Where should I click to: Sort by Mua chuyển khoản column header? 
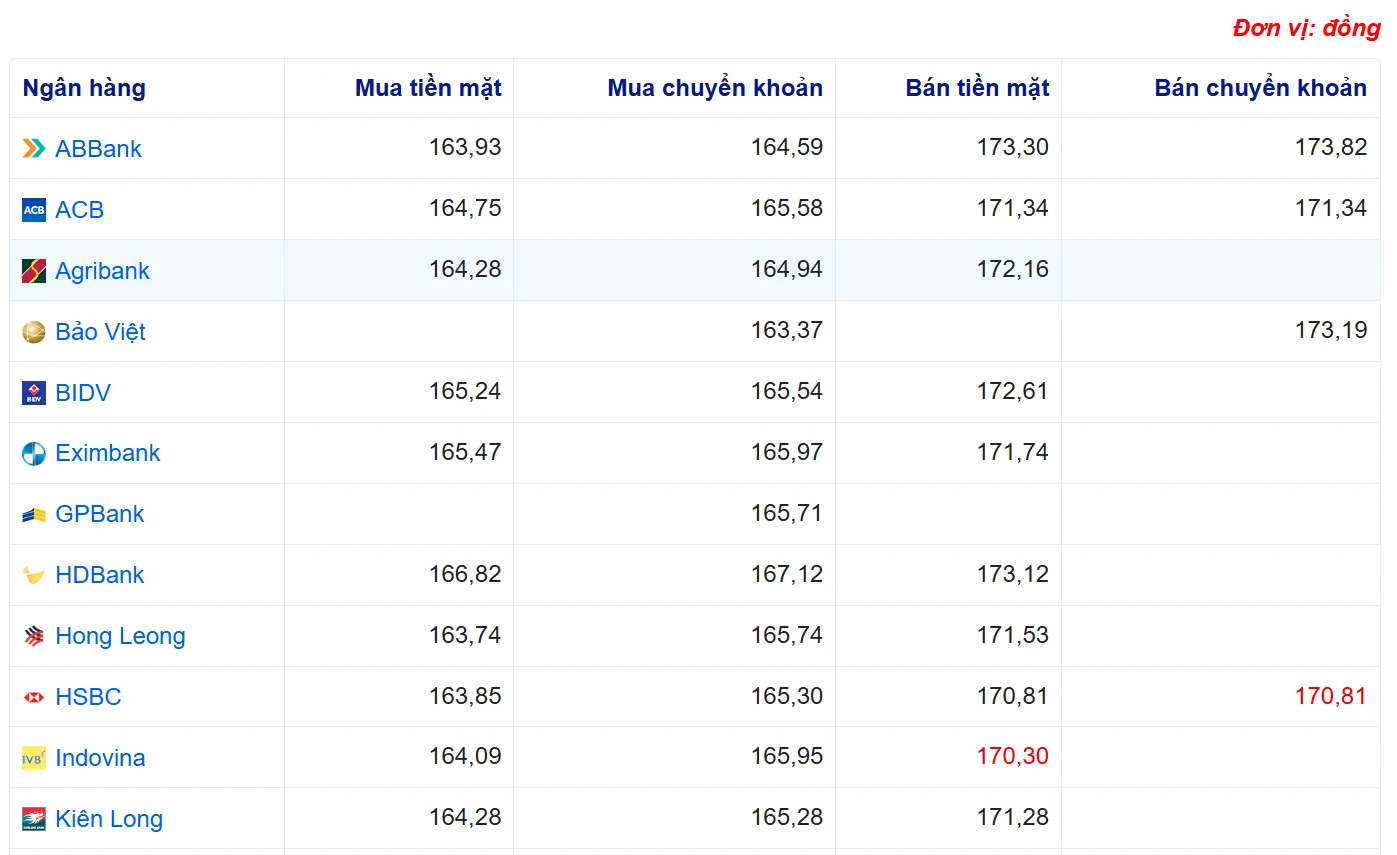pyautogui.click(x=715, y=88)
